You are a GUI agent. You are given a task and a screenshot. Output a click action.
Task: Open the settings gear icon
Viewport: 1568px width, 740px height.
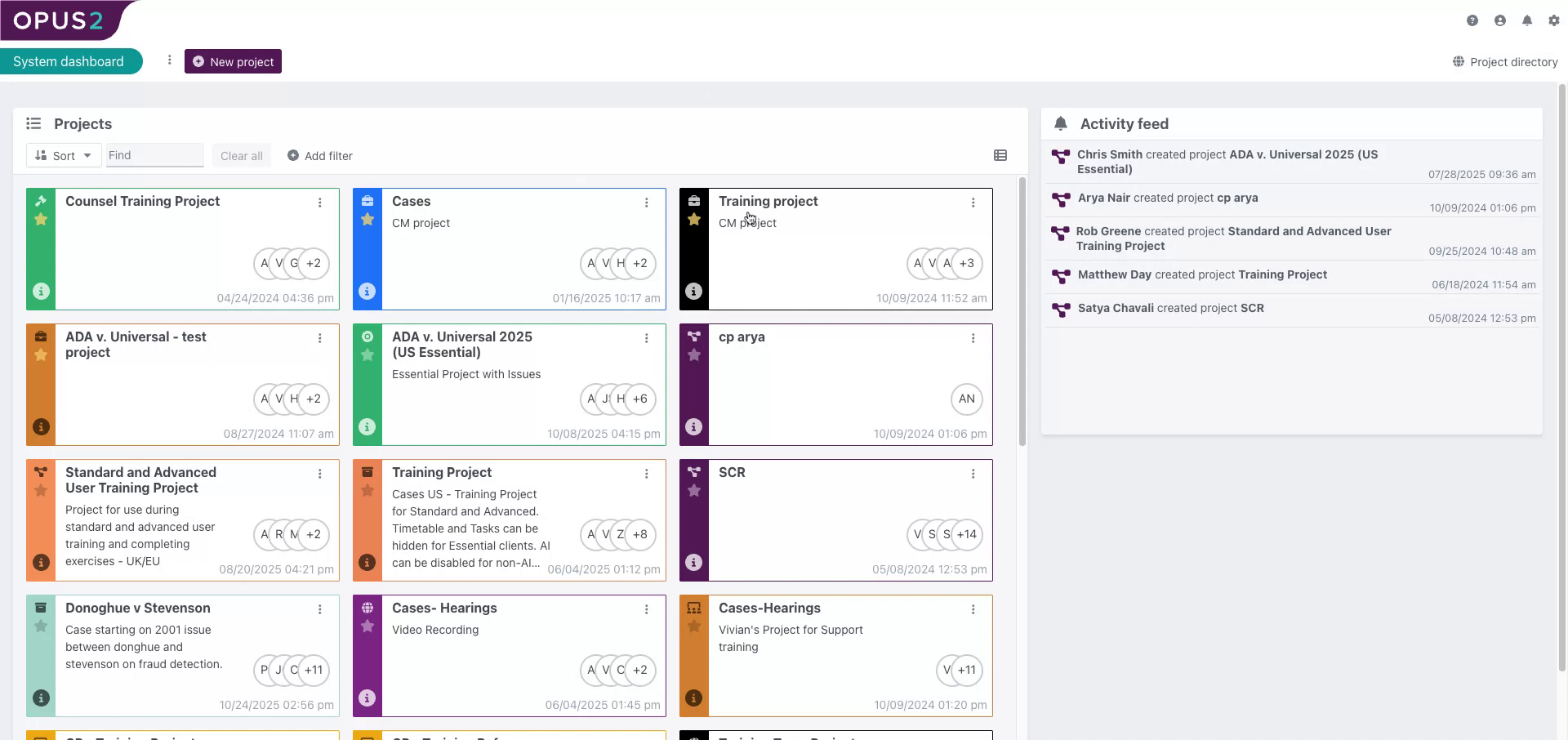(1555, 20)
